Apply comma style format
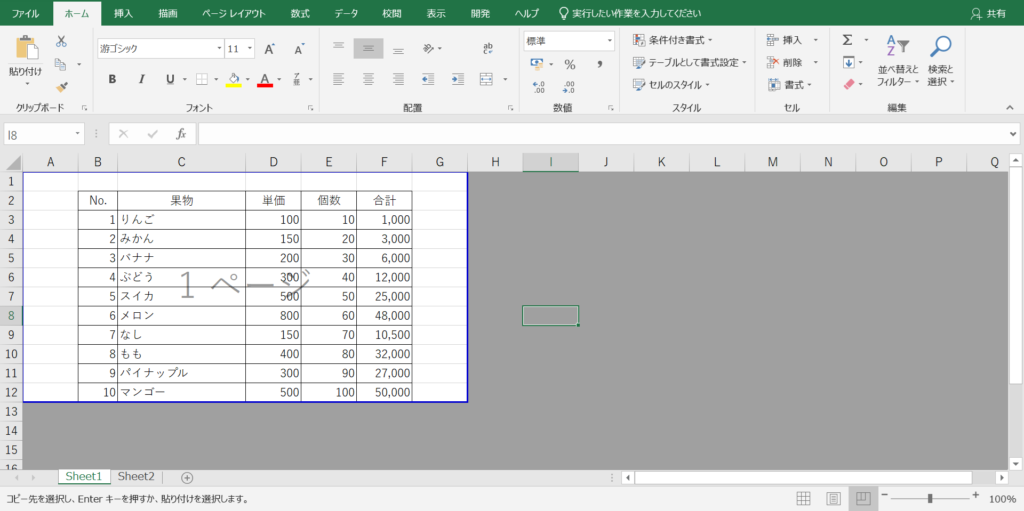This screenshot has width=1024, height=511. pos(599,64)
